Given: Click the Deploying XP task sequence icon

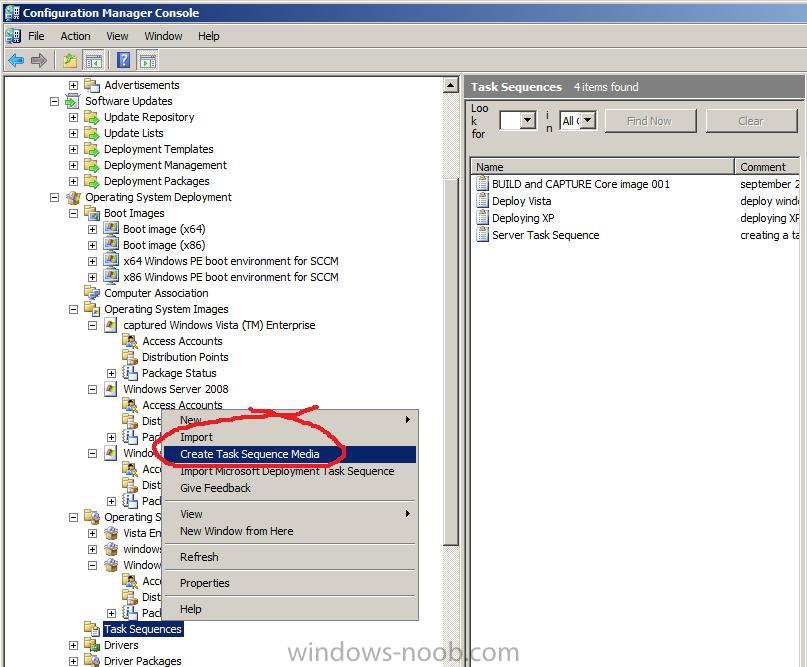Looking at the screenshot, I should [x=482, y=218].
